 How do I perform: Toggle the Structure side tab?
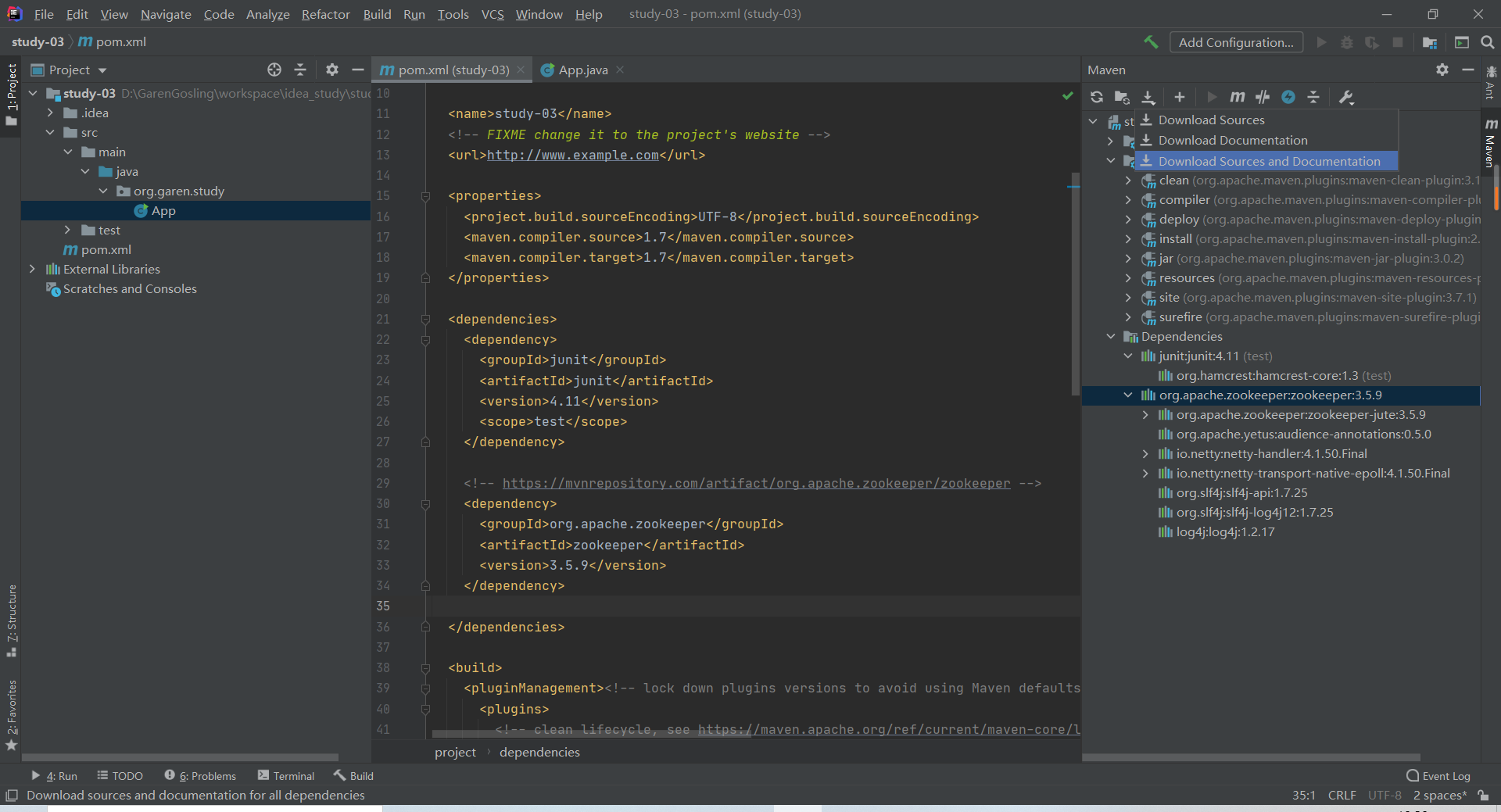(x=11, y=621)
